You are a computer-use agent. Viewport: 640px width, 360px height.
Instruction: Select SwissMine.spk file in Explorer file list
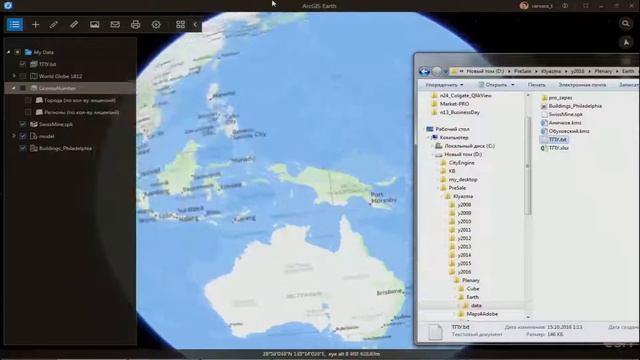point(565,114)
